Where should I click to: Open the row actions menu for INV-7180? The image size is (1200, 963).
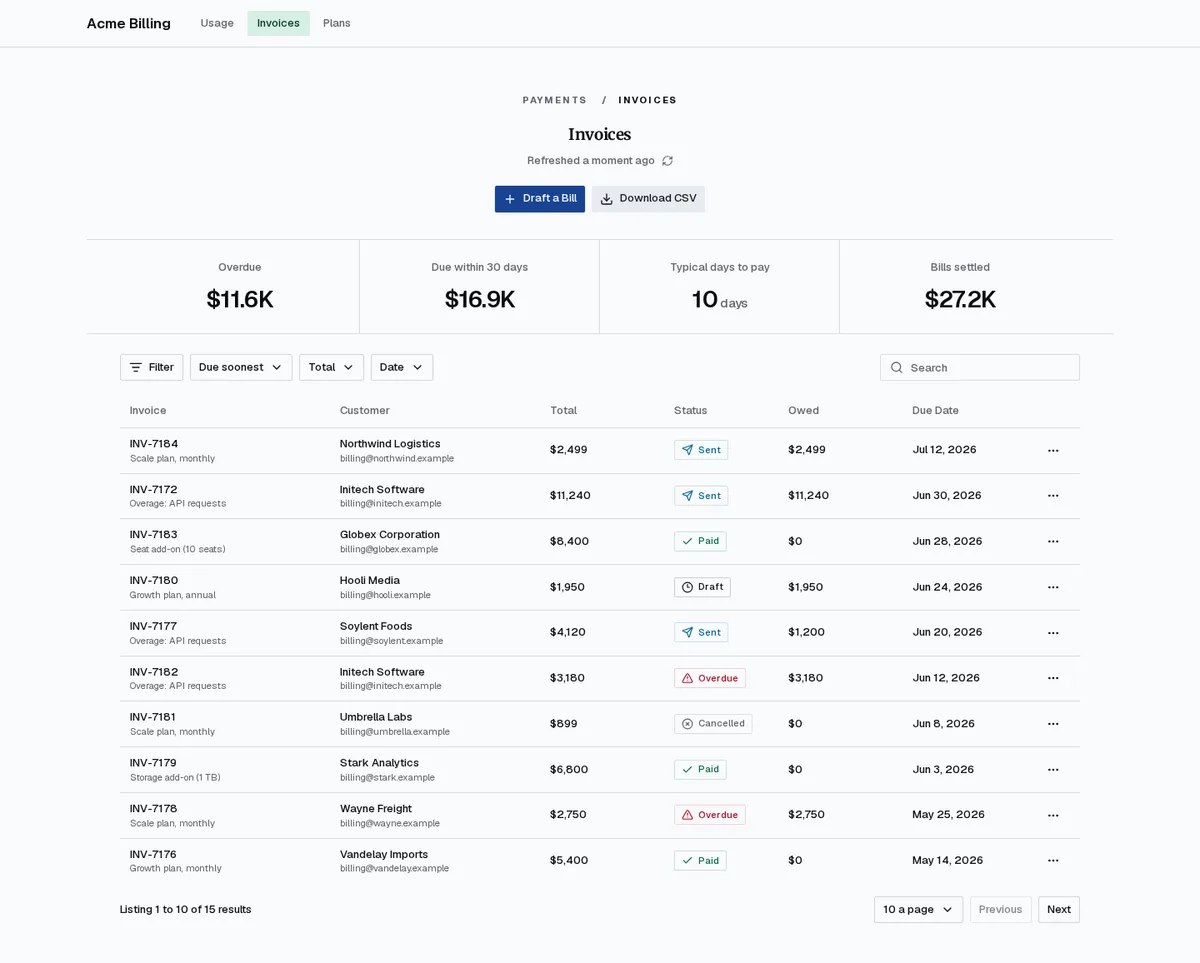click(1053, 587)
